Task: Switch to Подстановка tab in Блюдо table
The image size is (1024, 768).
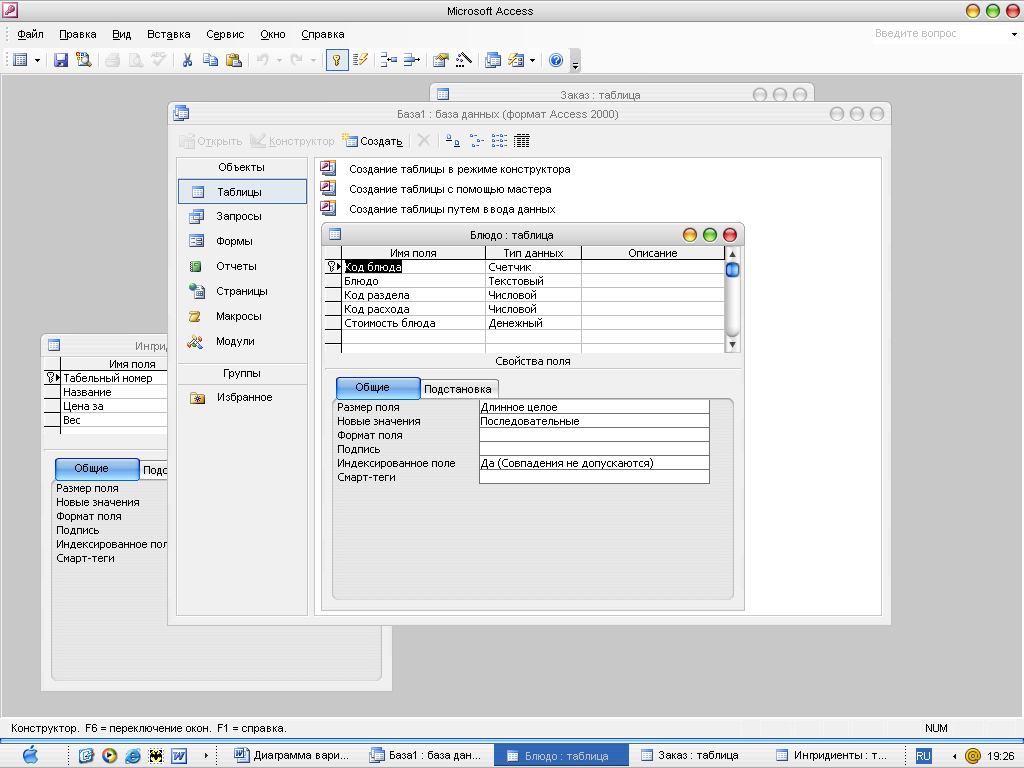Action: click(x=459, y=389)
